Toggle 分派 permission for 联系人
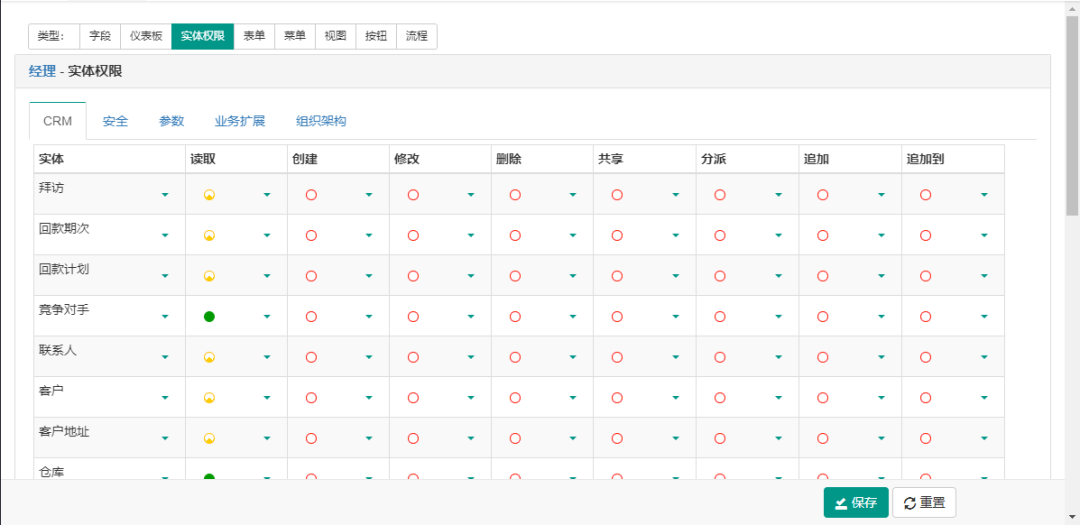The width and height of the screenshot is (1080, 525). tap(720, 358)
